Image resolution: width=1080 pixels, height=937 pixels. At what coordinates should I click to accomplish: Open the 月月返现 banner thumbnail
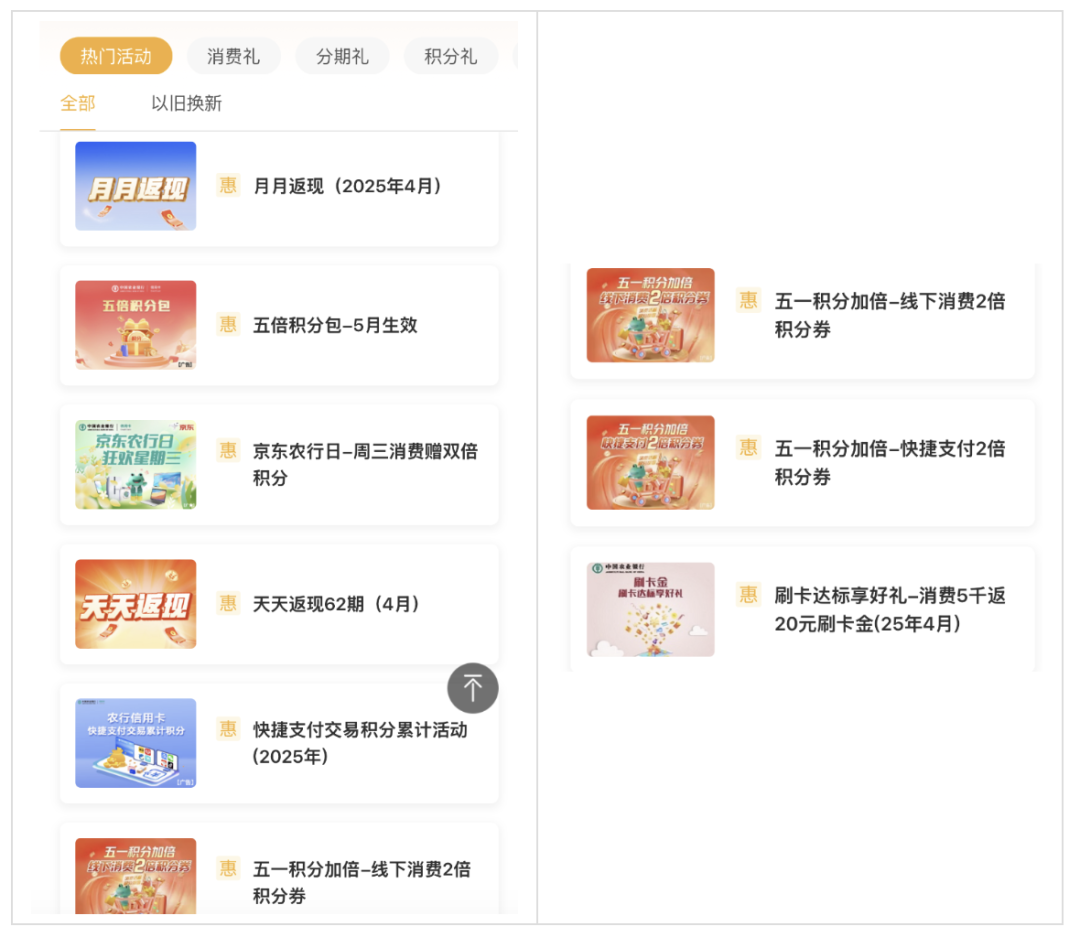136,186
